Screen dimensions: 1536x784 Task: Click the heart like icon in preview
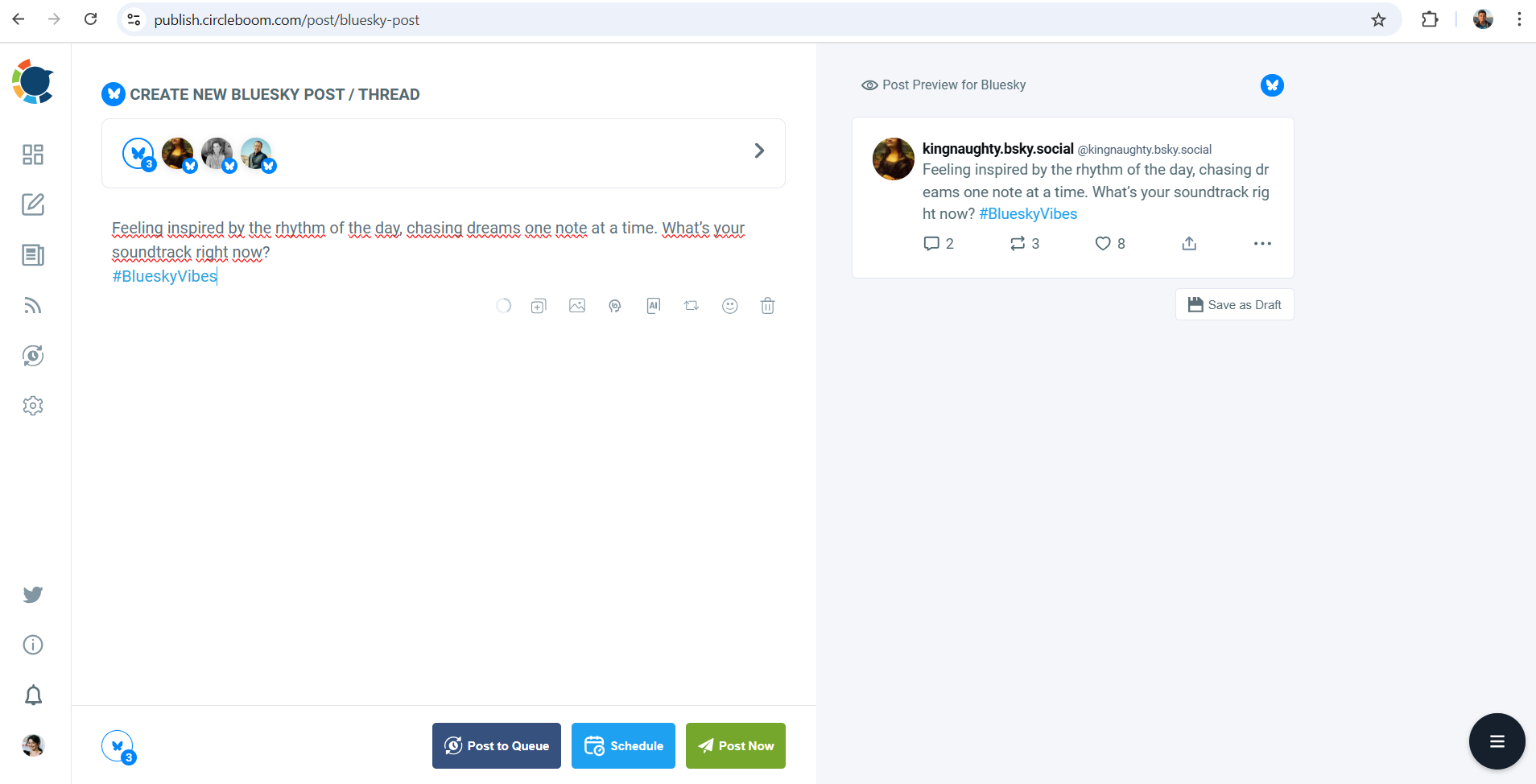click(x=1103, y=243)
